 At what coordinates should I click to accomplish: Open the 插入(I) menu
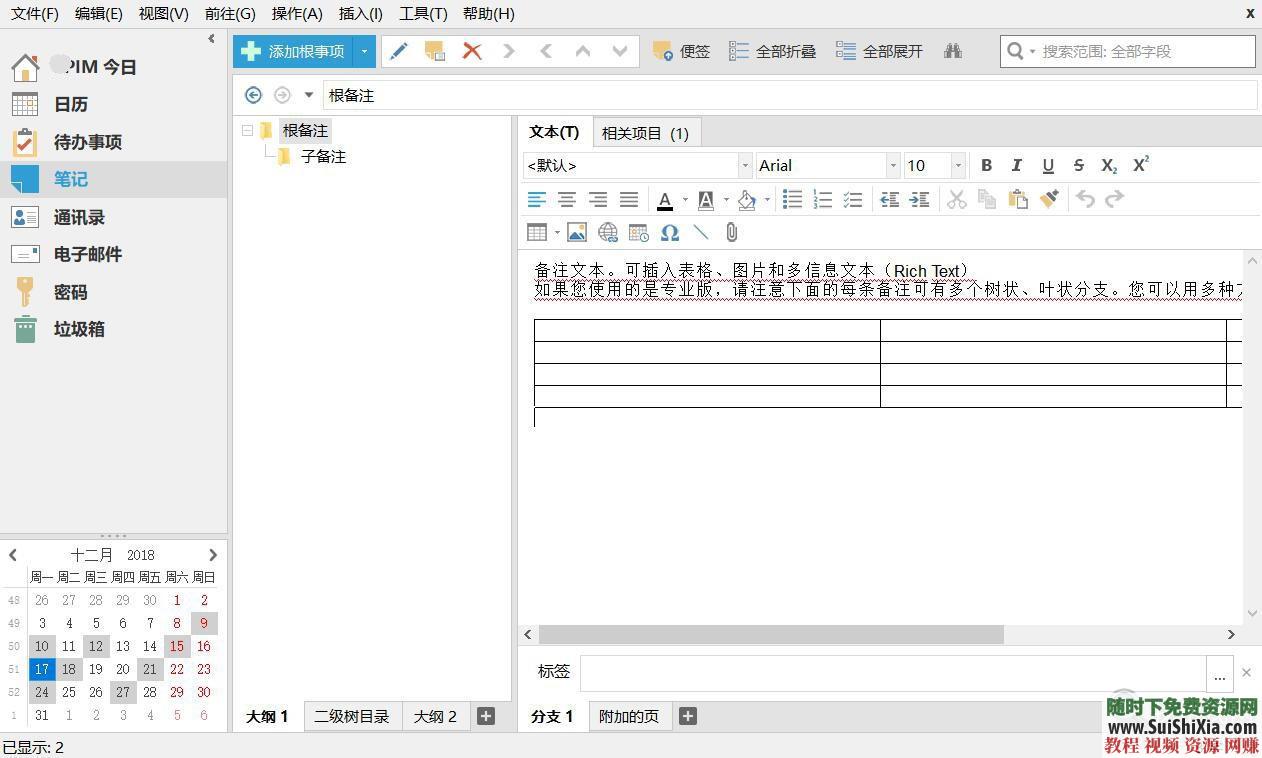[361, 13]
